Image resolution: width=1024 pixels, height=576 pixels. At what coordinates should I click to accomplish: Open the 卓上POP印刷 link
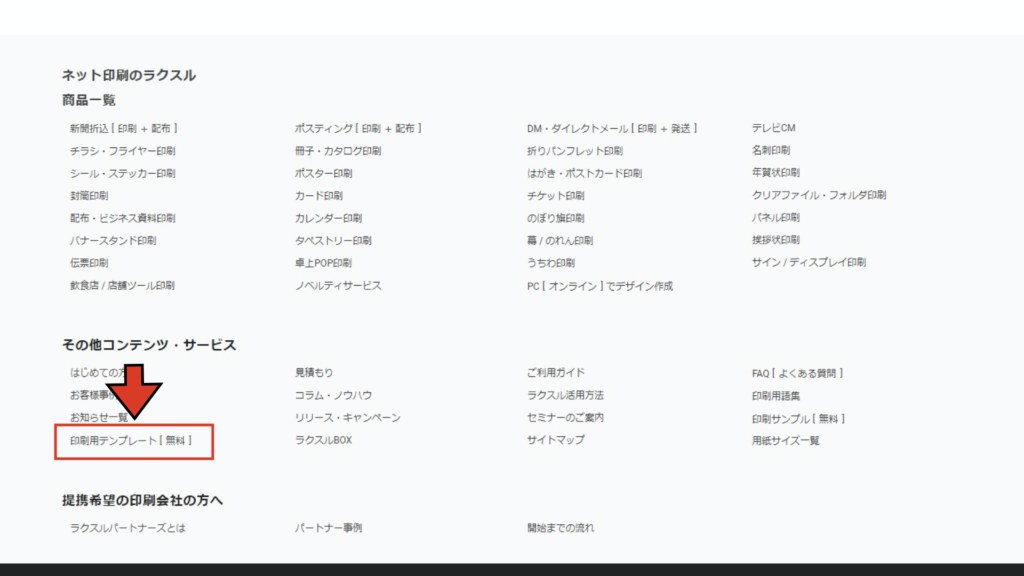coord(323,263)
